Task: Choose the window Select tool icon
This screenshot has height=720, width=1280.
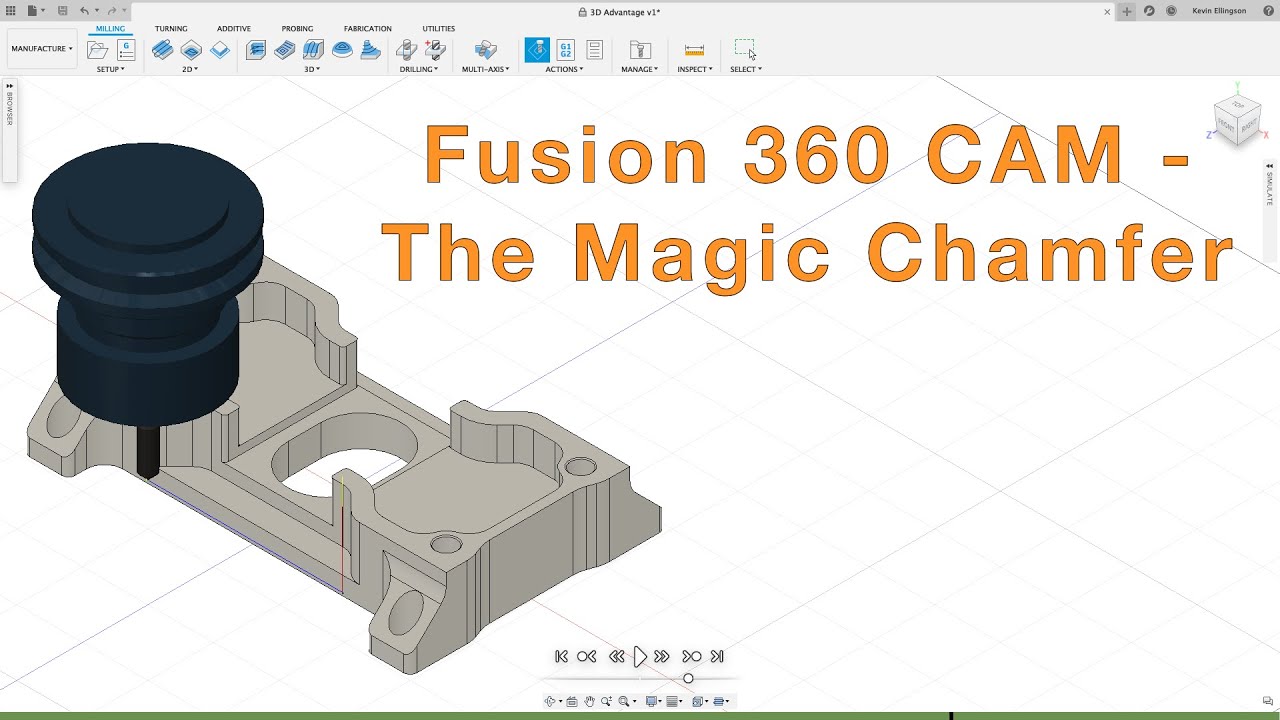Action: coord(745,48)
